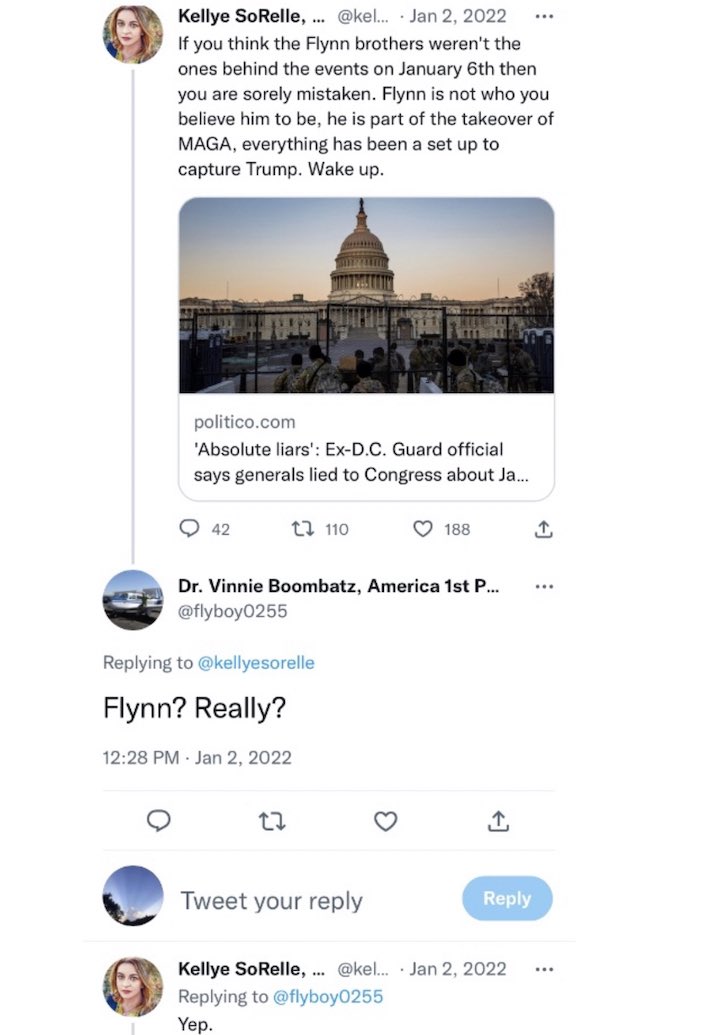Viewport: 727px width, 1035px height.
Task: Click reply icon with 42 comments
Action: [191, 529]
